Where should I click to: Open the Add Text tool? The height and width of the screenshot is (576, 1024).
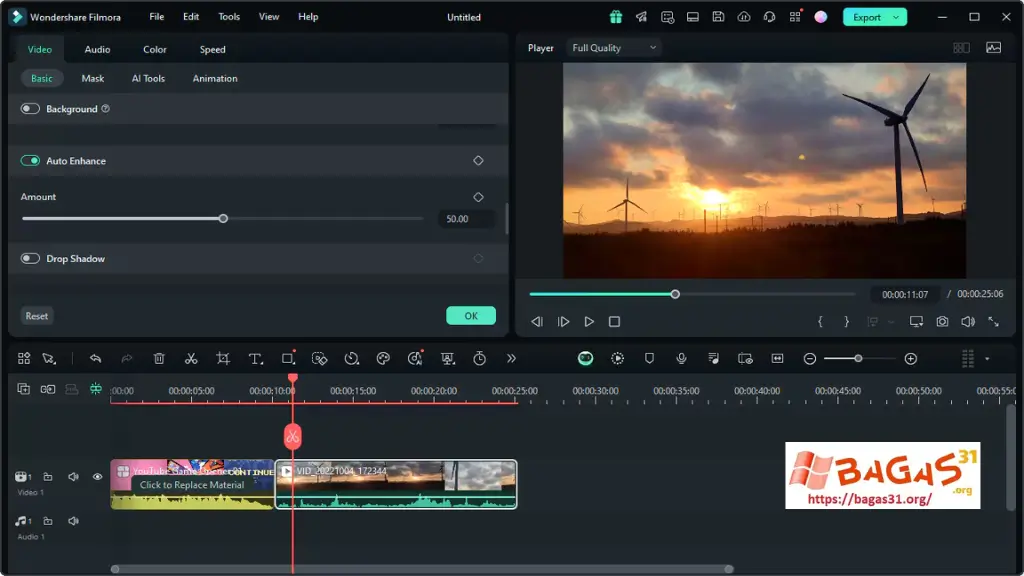click(x=256, y=358)
